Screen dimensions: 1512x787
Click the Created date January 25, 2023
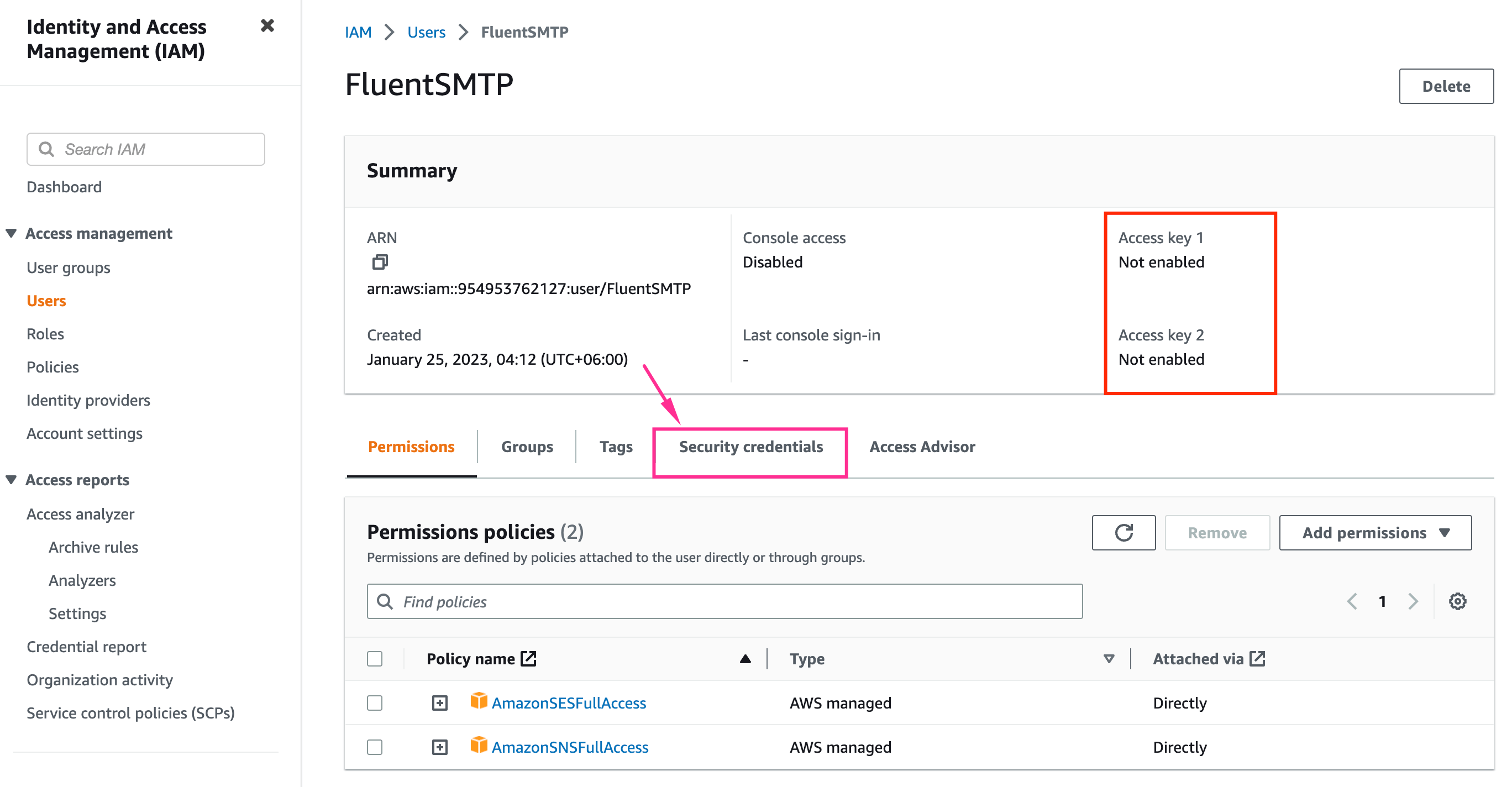coord(497,359)
